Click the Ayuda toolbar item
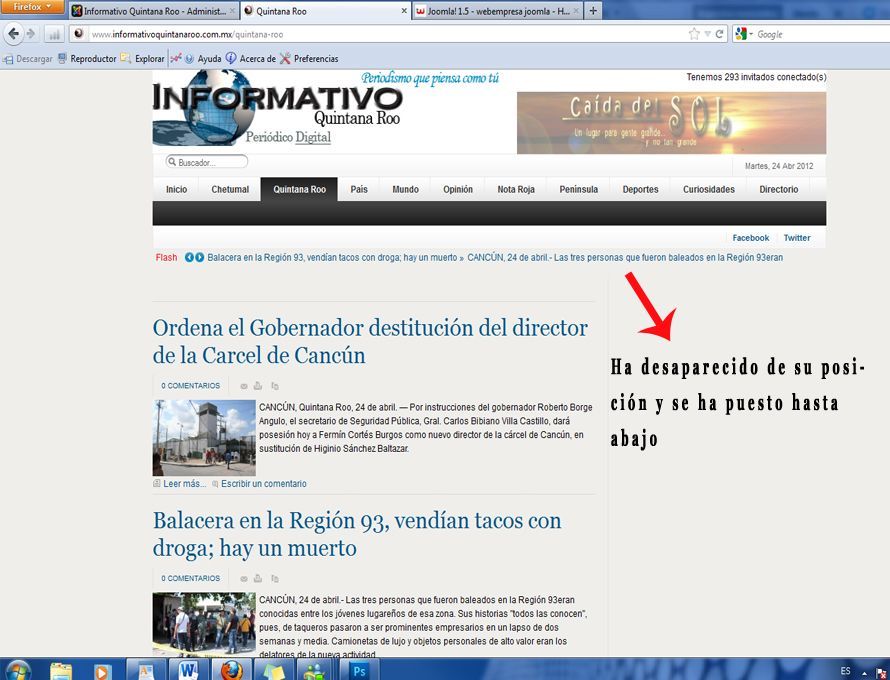This screenshot has height=680, width=890. coord(203,58)
